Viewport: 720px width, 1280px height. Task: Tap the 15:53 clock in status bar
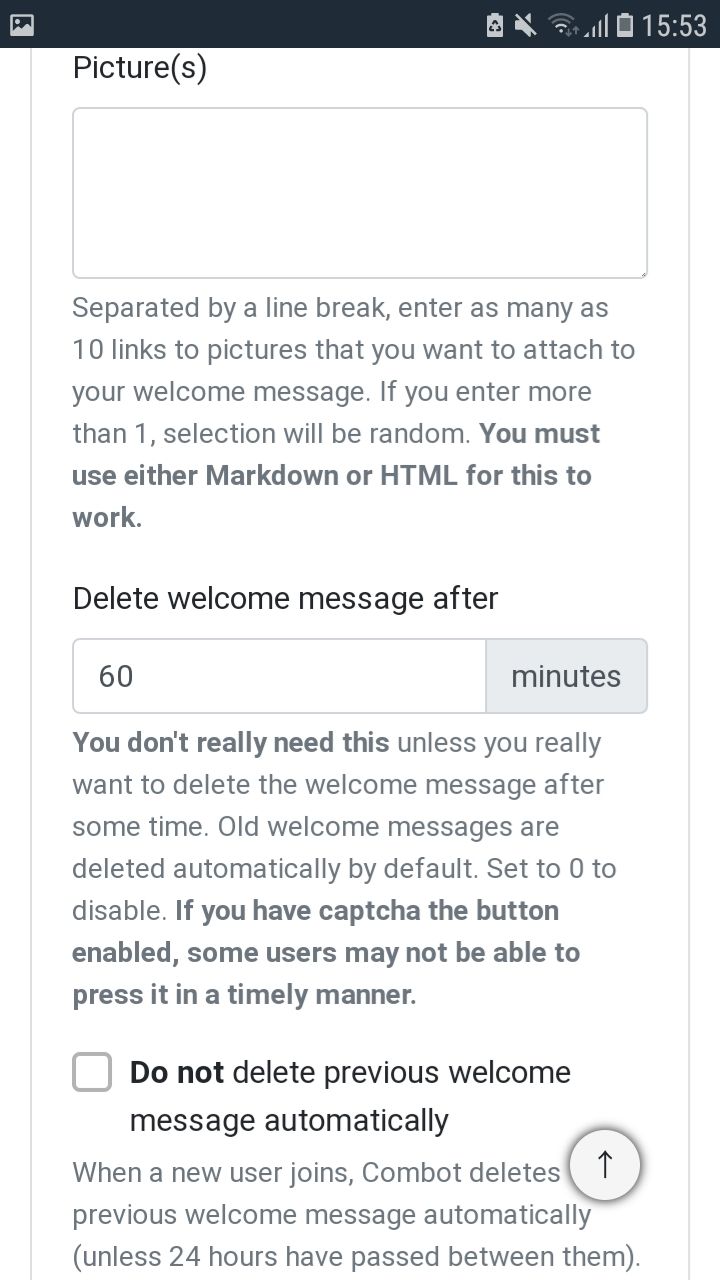coord(674,25)
